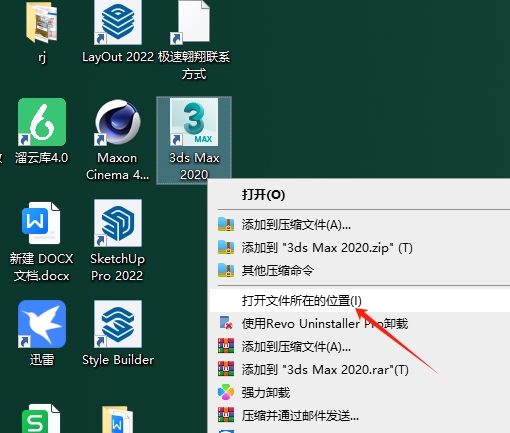Choose 压缩并通过邮件发送... entry
The image size is (510, 433).
359,416
